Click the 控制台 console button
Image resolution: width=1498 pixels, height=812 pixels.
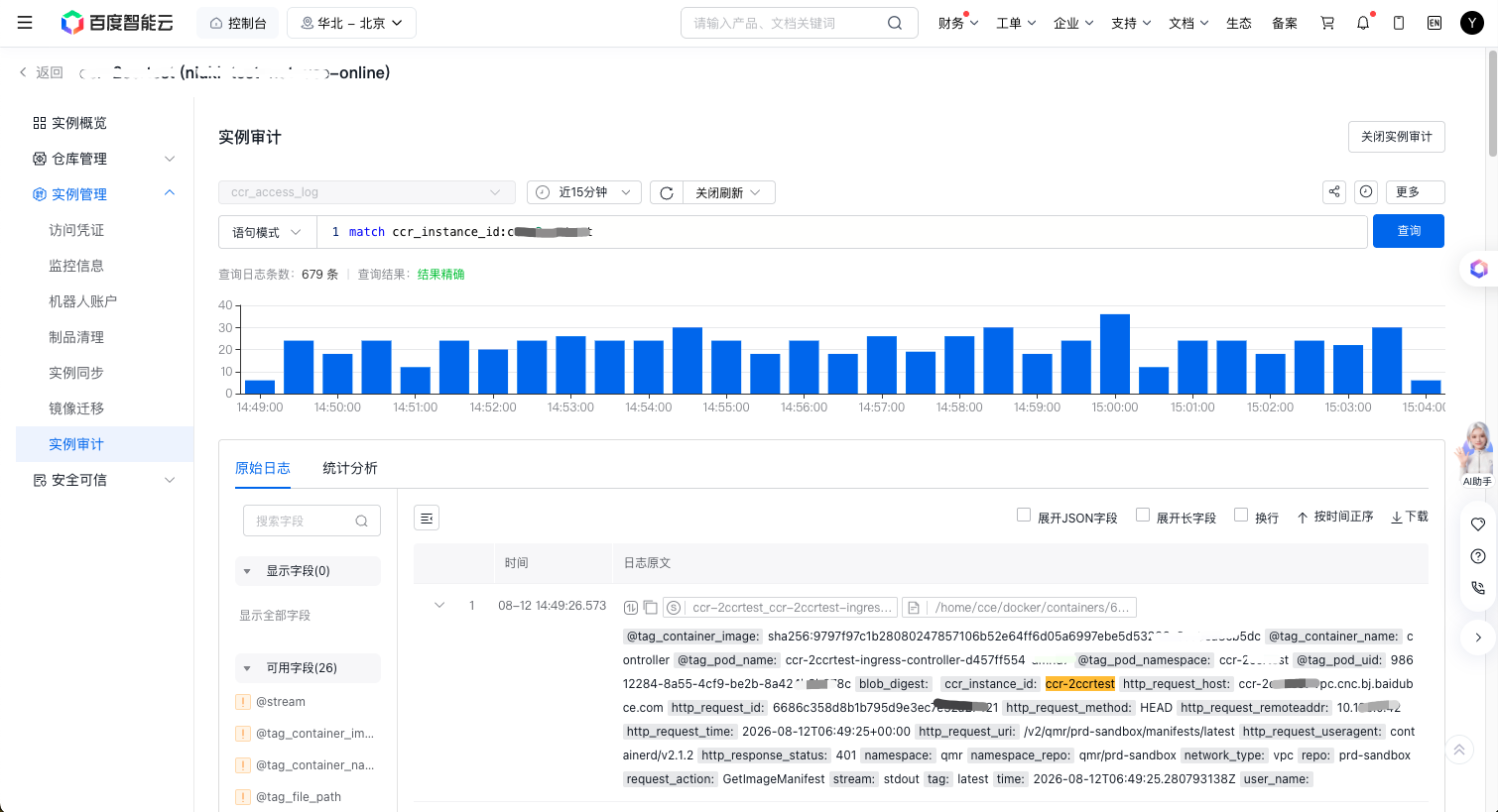[x=238, y=23]
